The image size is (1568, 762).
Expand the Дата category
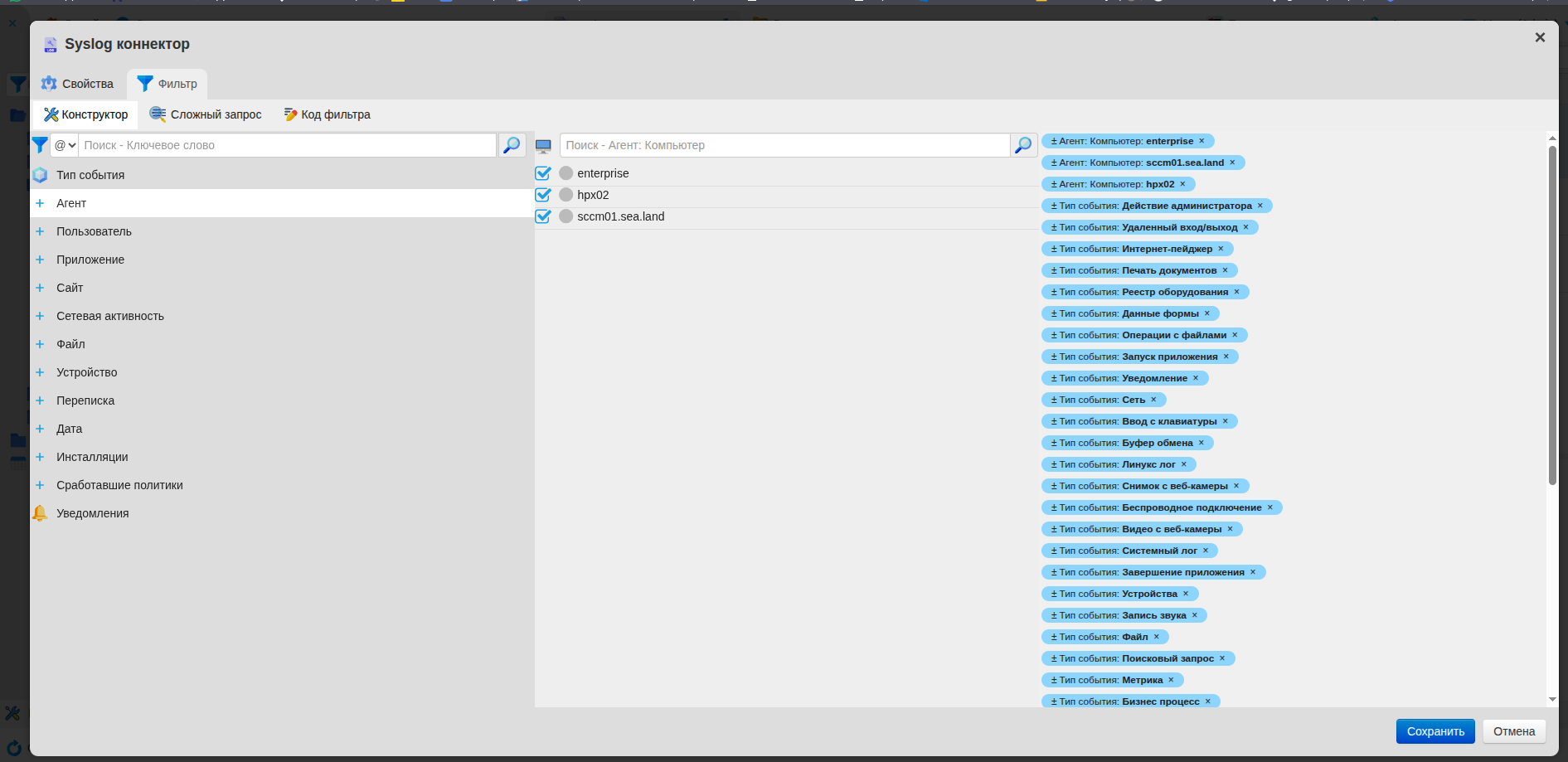coord(40,429)
